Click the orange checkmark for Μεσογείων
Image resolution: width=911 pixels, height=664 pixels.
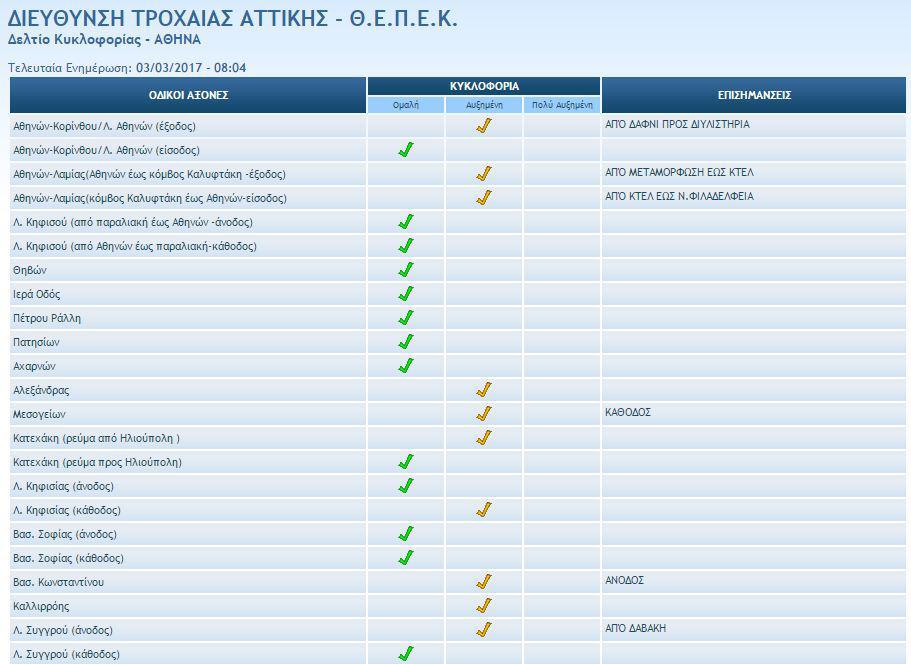coord(484,414)
